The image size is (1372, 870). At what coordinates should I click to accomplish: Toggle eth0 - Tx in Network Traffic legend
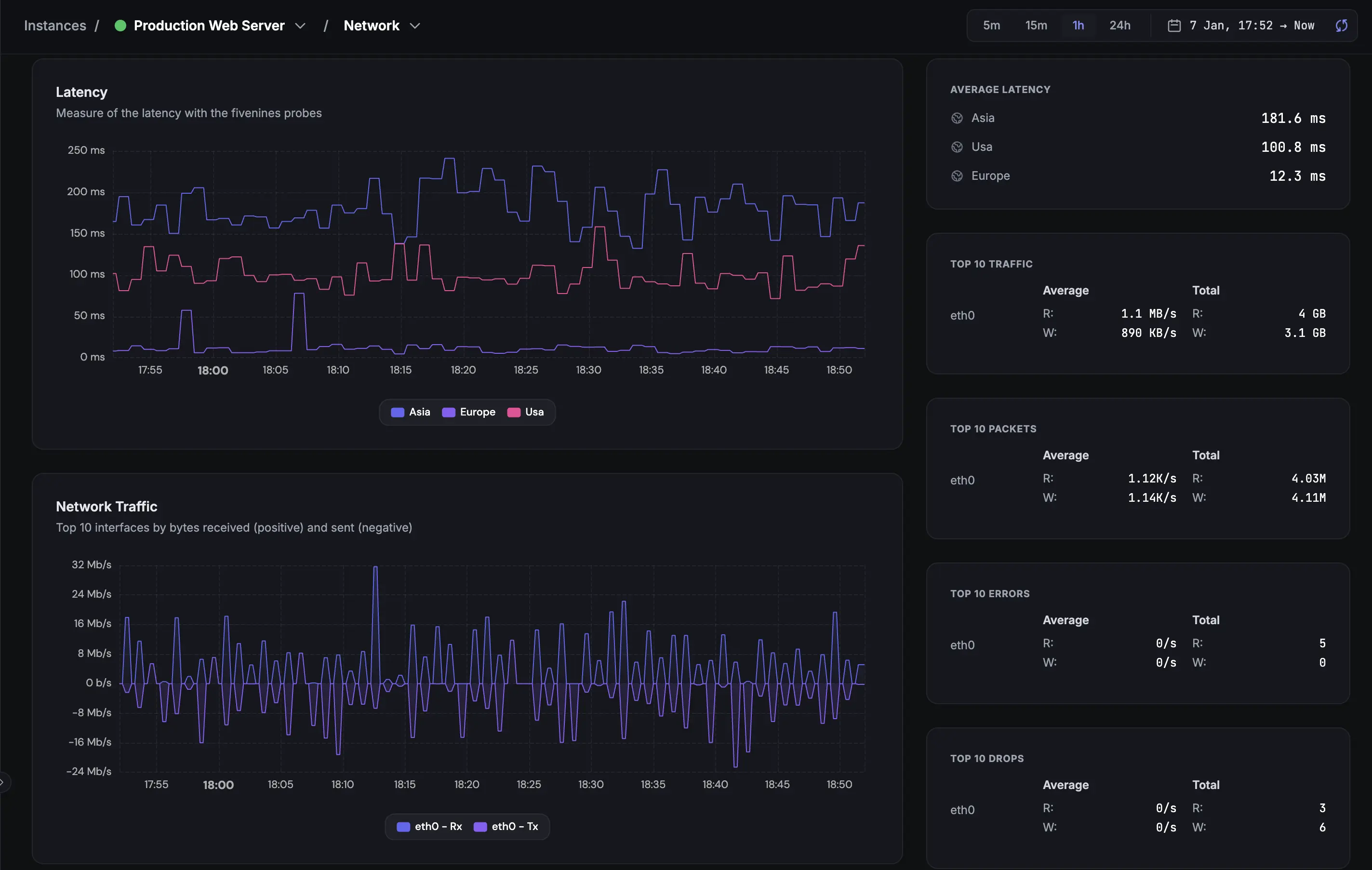click(x=506, y=826)
